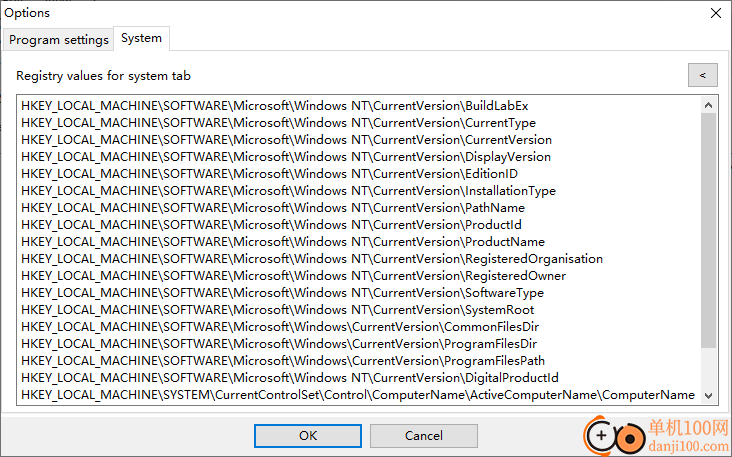Click the '<' collapse button
The height and width of the screenshot is (457, 732).
[703, 75]
